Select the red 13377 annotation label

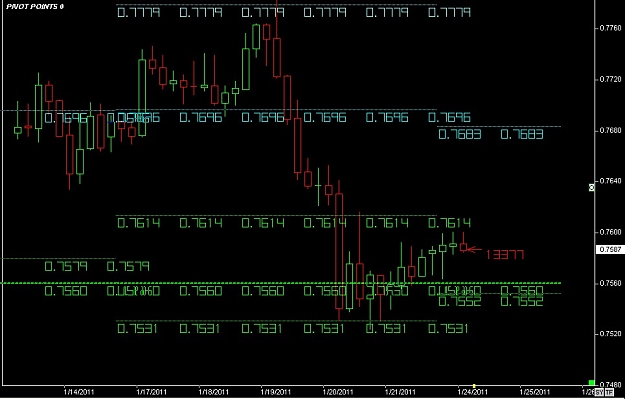click(x=505, y=255)
